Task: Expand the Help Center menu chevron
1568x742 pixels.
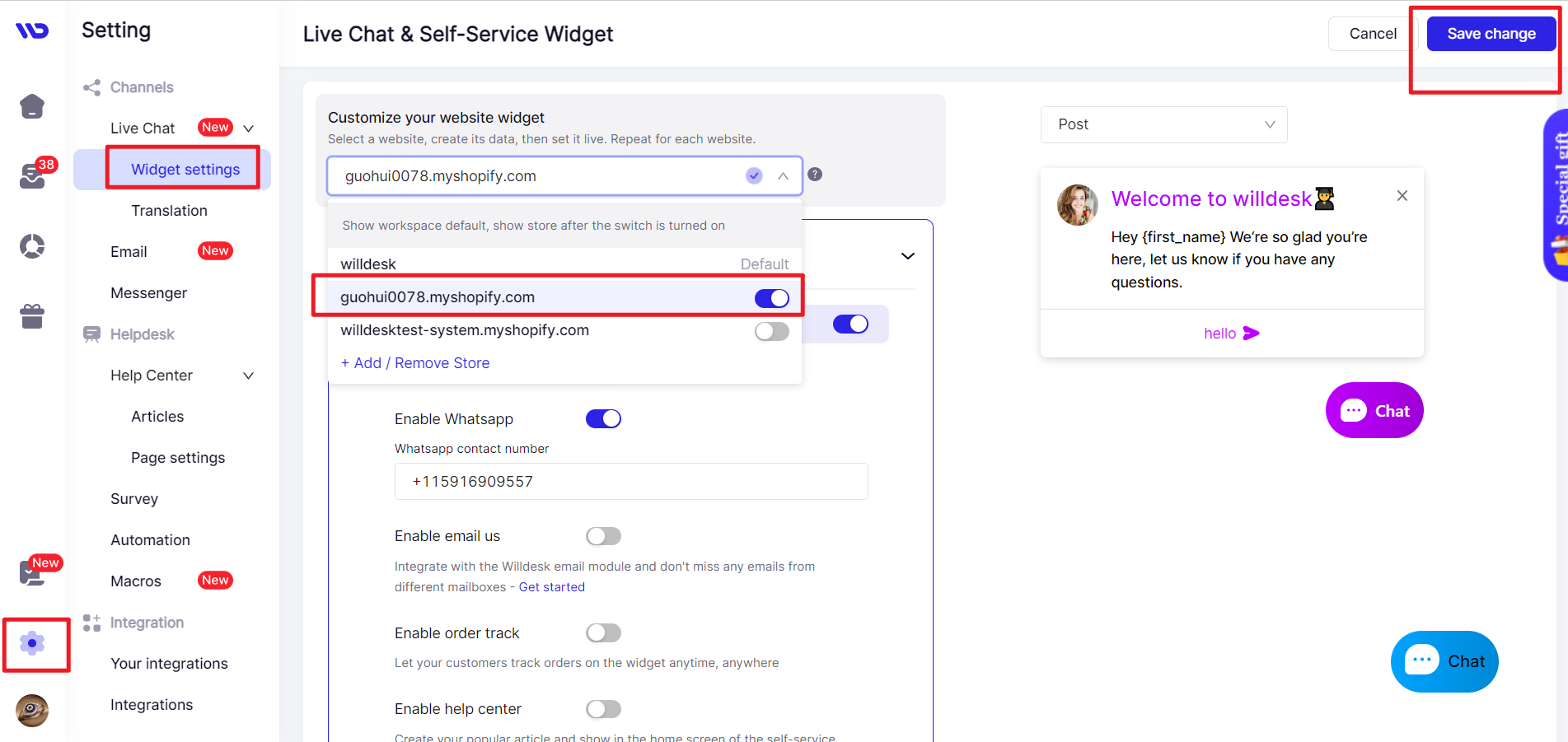Action: pos(248,376)
